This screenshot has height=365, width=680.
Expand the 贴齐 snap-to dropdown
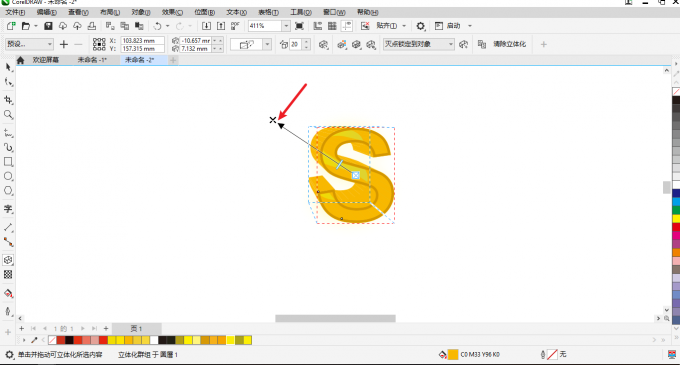coord(404,26)
